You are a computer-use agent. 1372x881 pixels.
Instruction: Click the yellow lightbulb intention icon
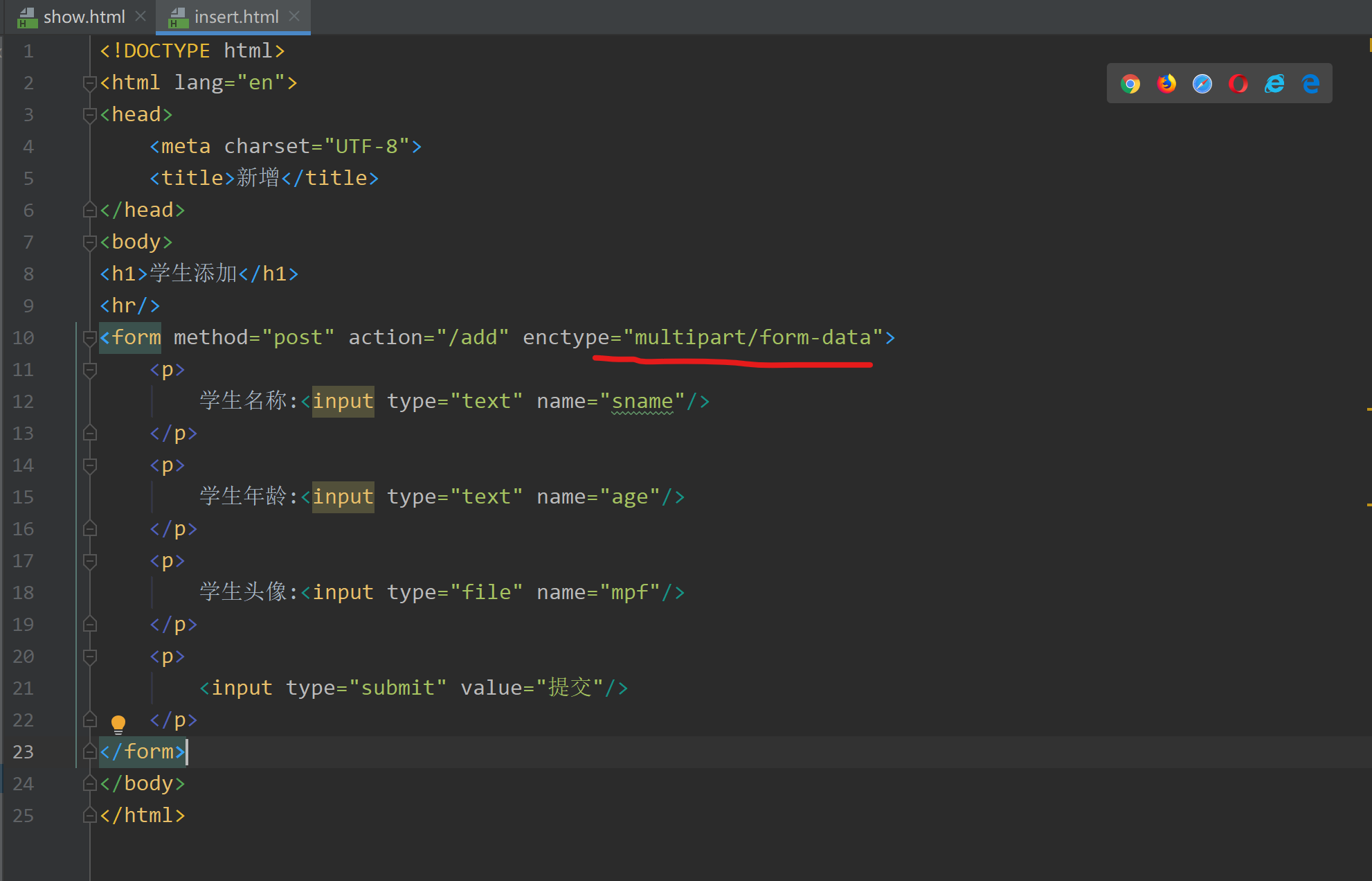pos(118,724)
